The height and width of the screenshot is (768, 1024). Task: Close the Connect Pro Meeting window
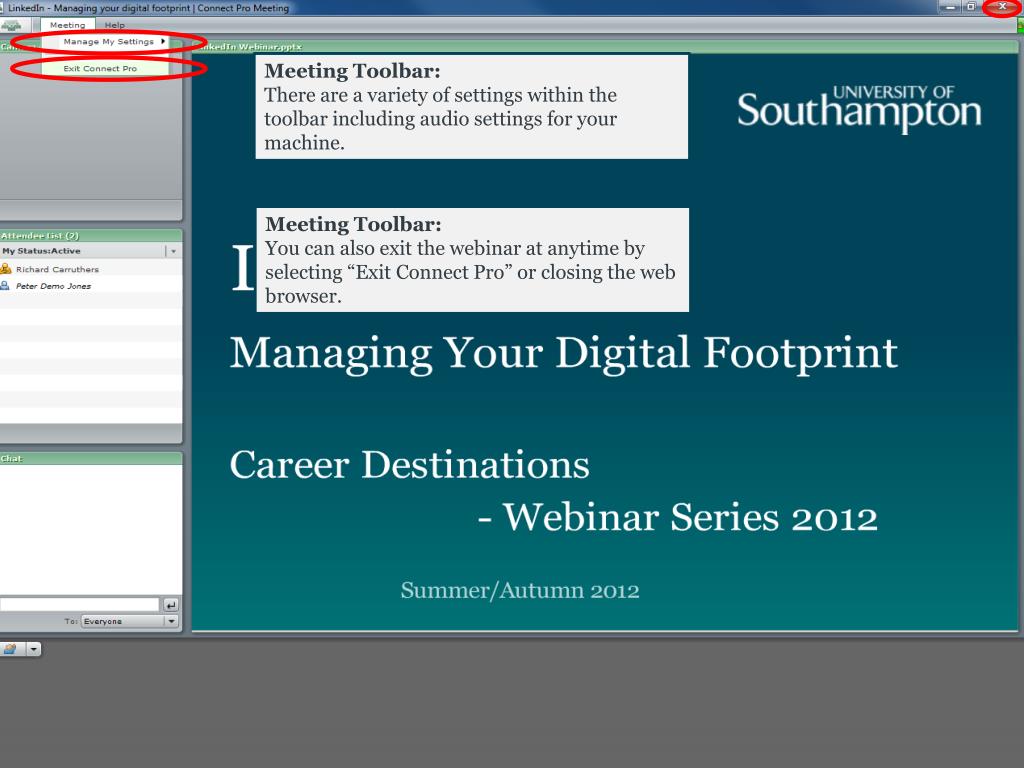point(1002,7)
